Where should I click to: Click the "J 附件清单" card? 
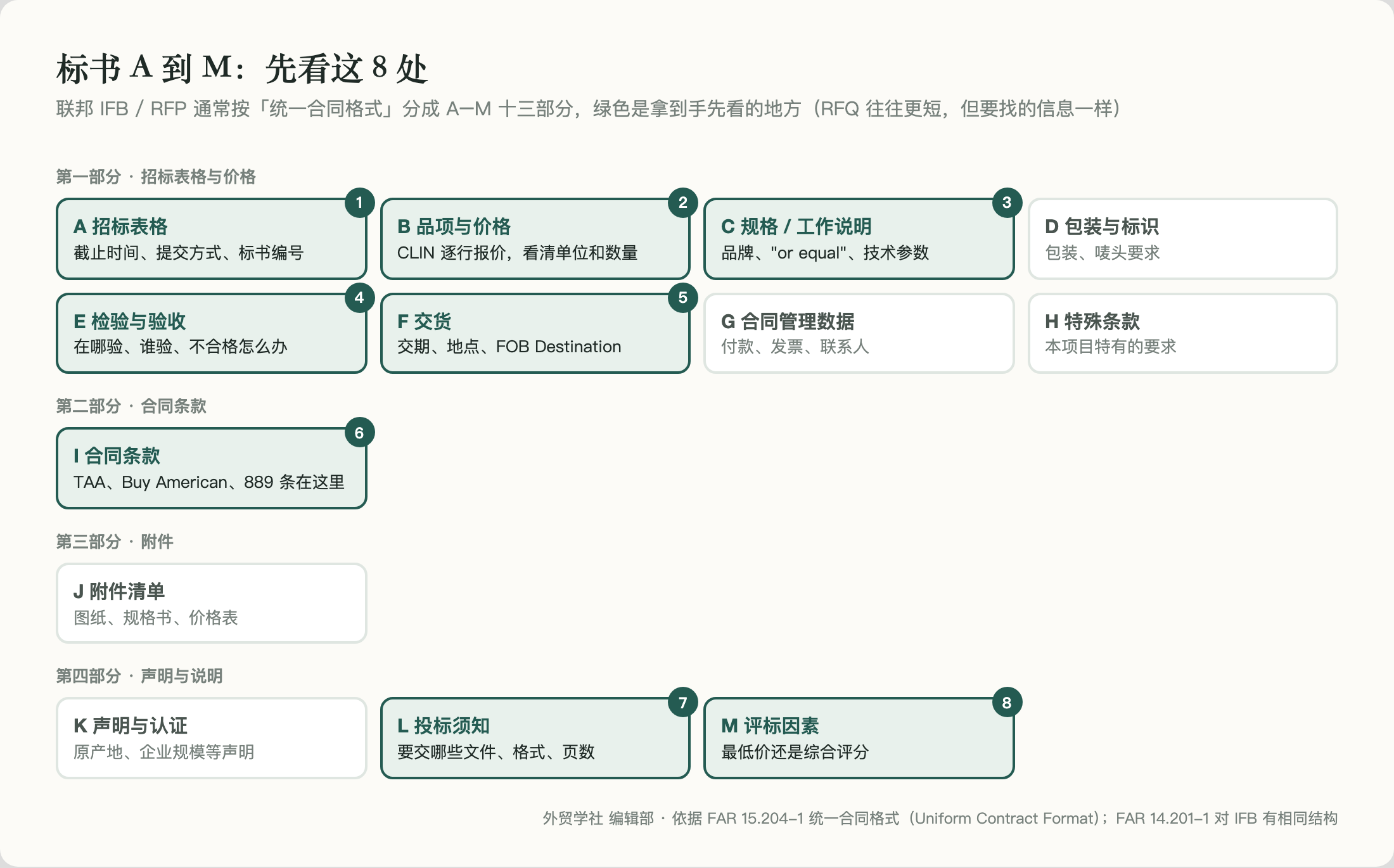click(x=212, y=603)
